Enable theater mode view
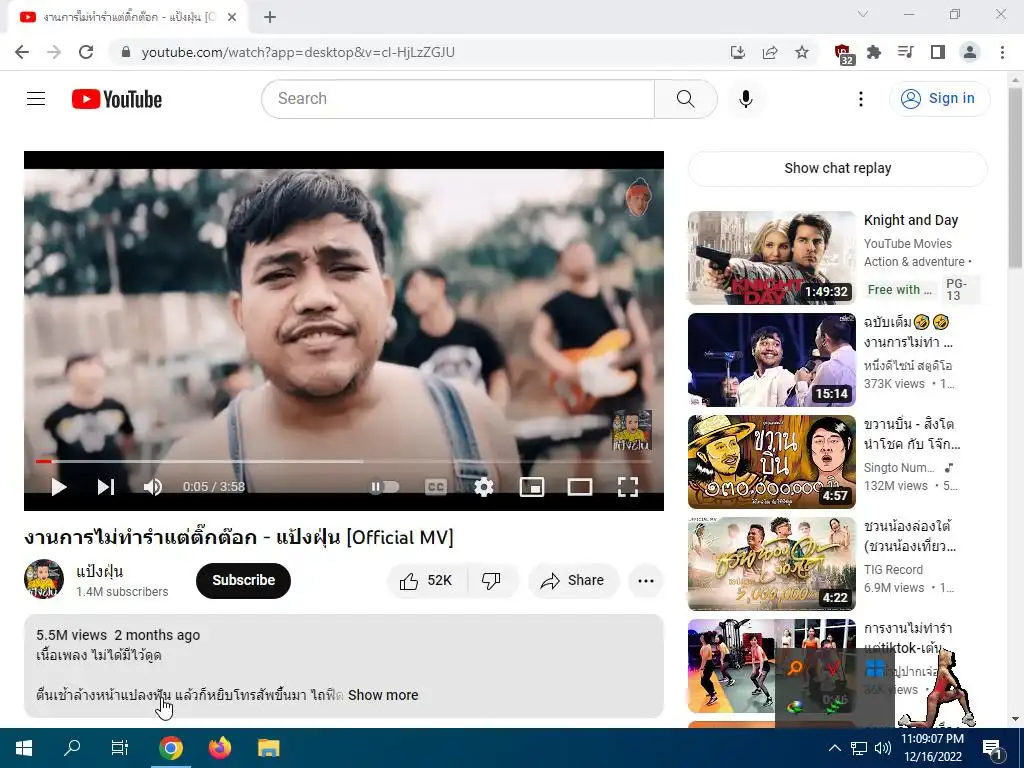This screenshot has height=768, width=1024. (580, 487)
